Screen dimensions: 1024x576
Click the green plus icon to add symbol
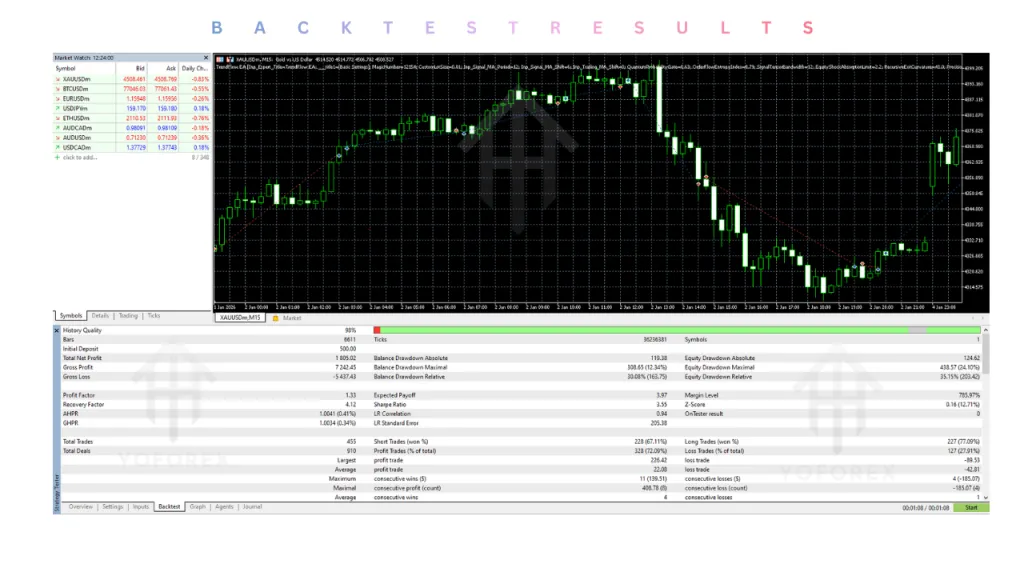(x=57, y=157)
